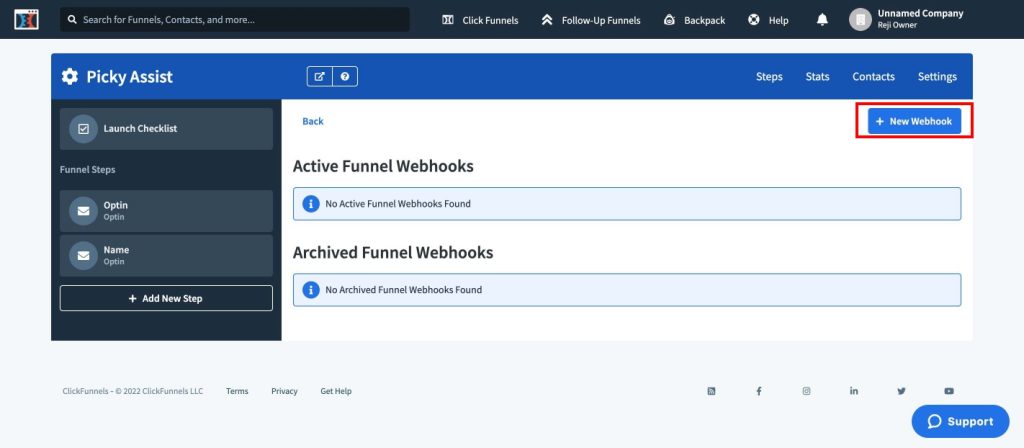Click the Name step envelope icon
1024x448 pixels.
point(84,255)
